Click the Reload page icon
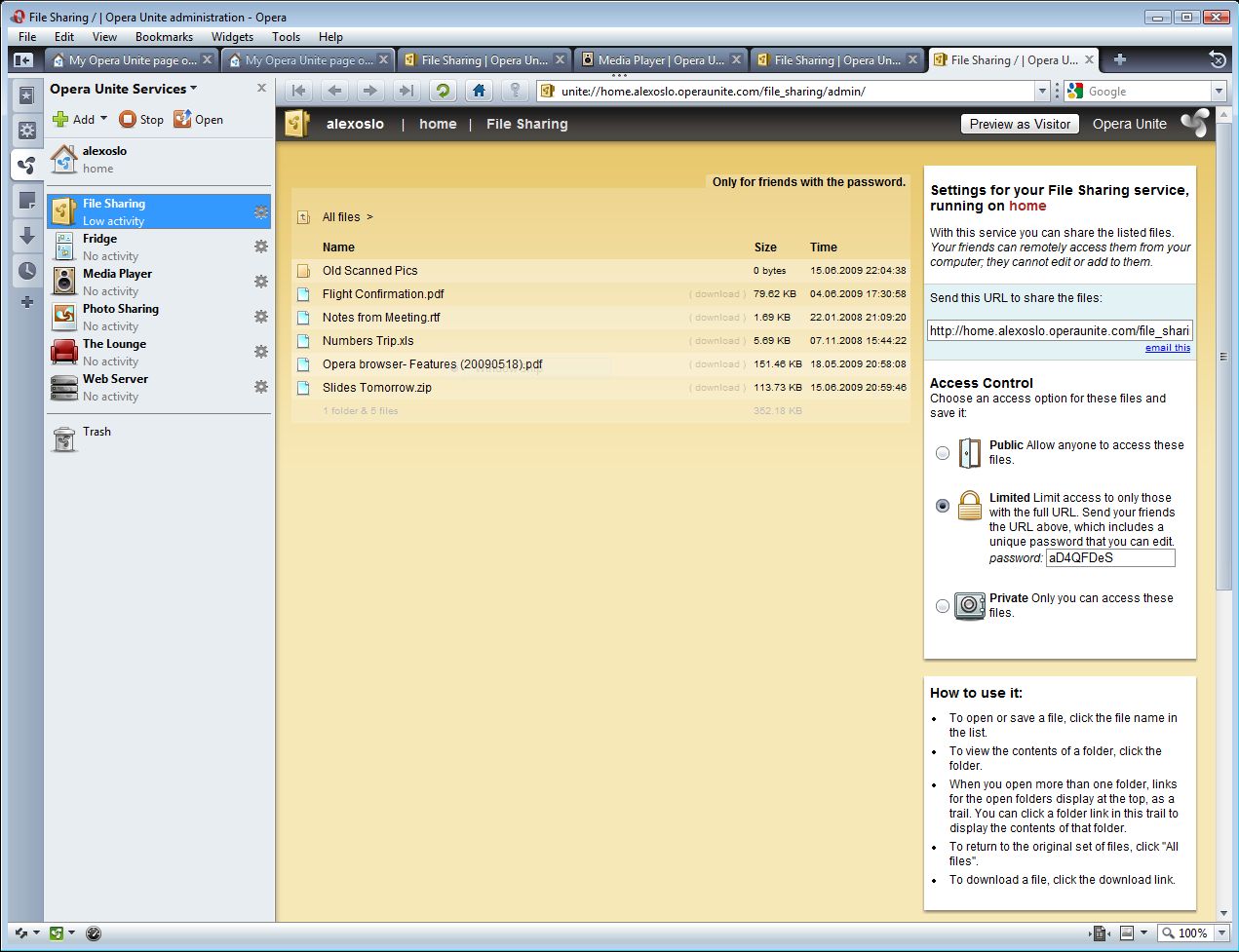The width and height of the screenshot is (1239, 952). tap(443, 91)
